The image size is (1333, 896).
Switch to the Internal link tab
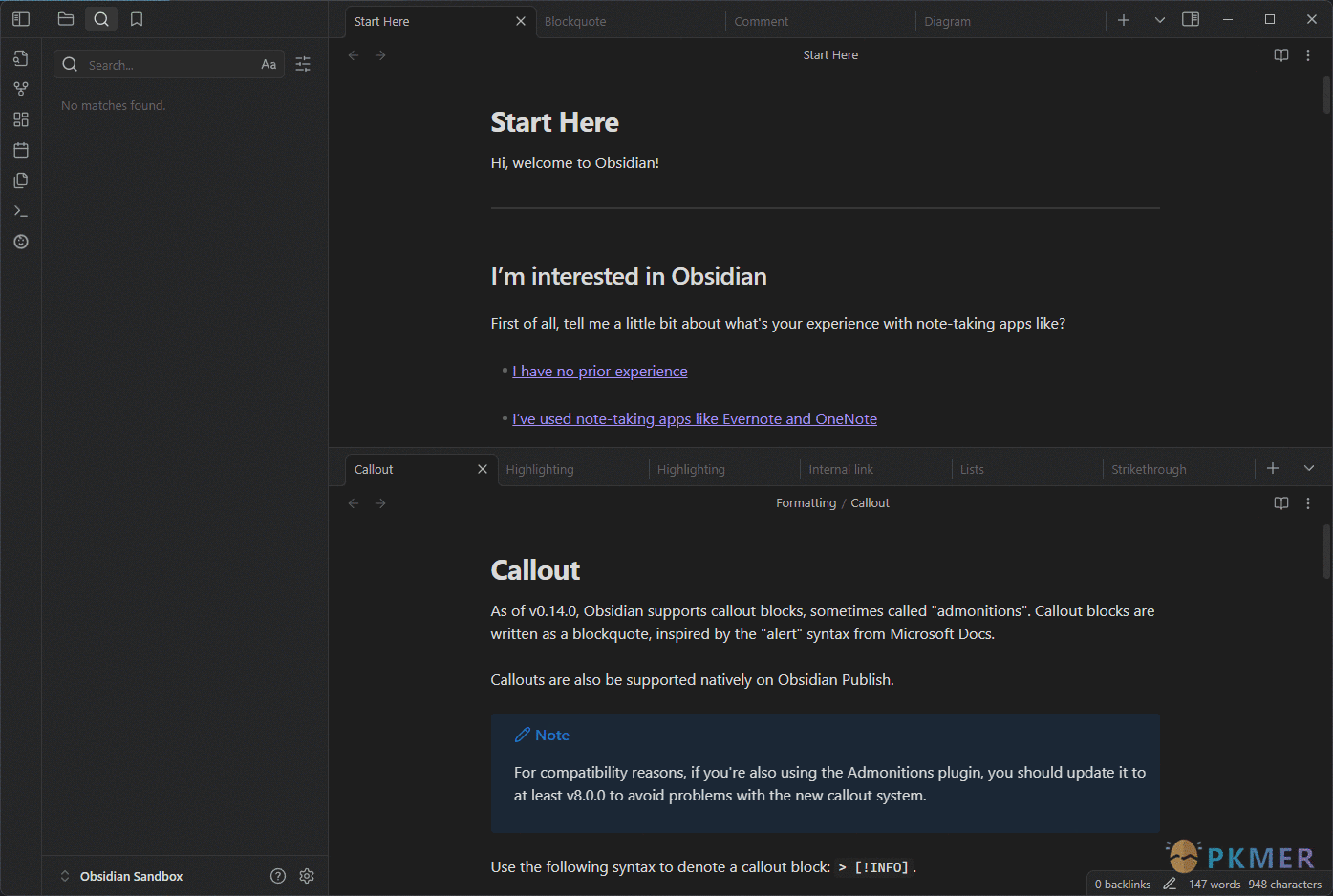click(874, 469)
